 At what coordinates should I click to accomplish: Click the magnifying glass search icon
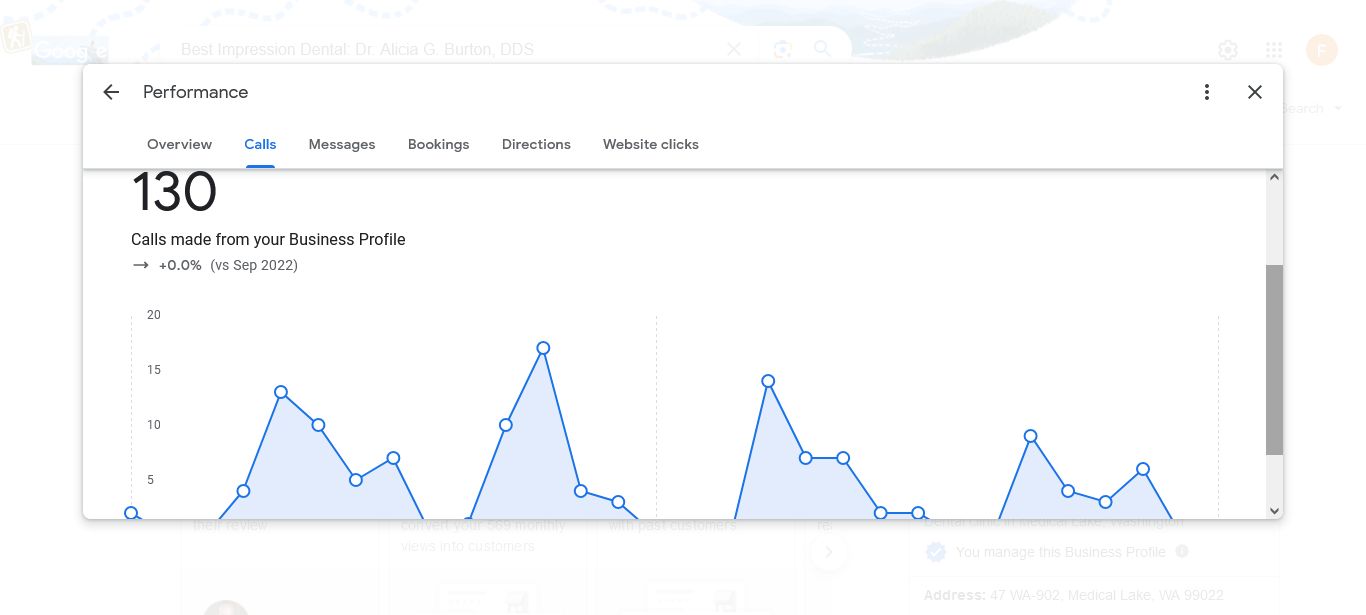[822, 49]
